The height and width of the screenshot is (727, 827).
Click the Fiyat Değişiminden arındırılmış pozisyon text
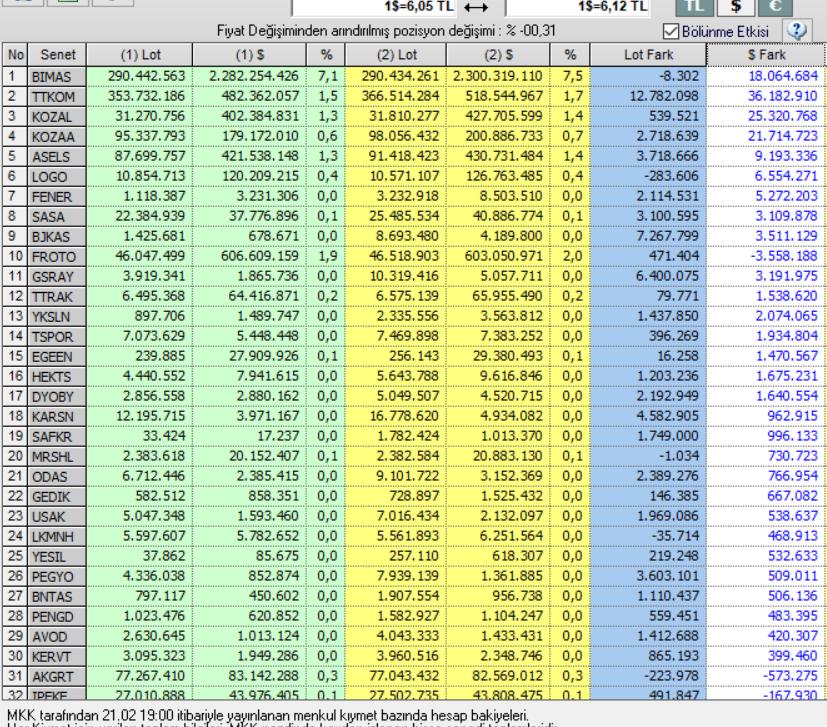click(386, 31)
